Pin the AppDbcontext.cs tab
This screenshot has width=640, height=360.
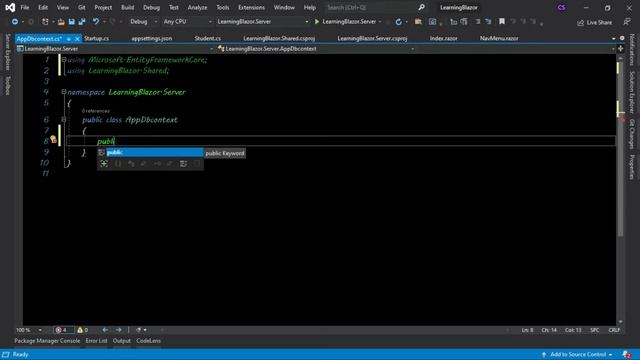pos(69,39)
